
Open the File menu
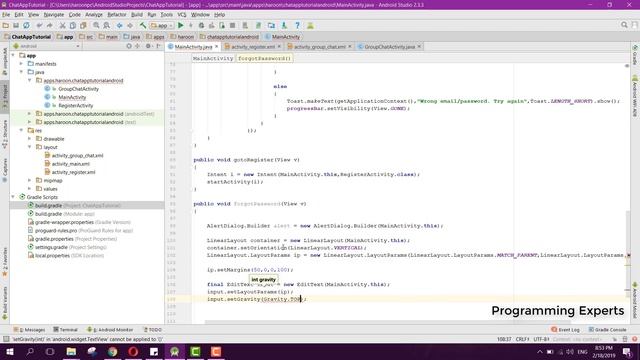point(6,15)
